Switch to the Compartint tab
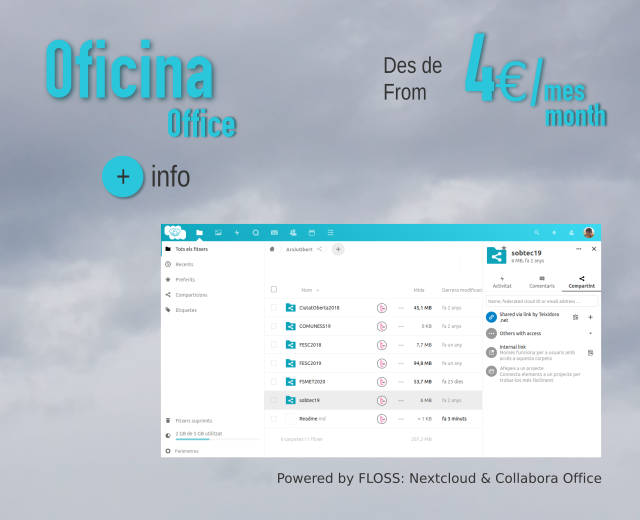This screenshot has height=520, width=640. point(581,282)
